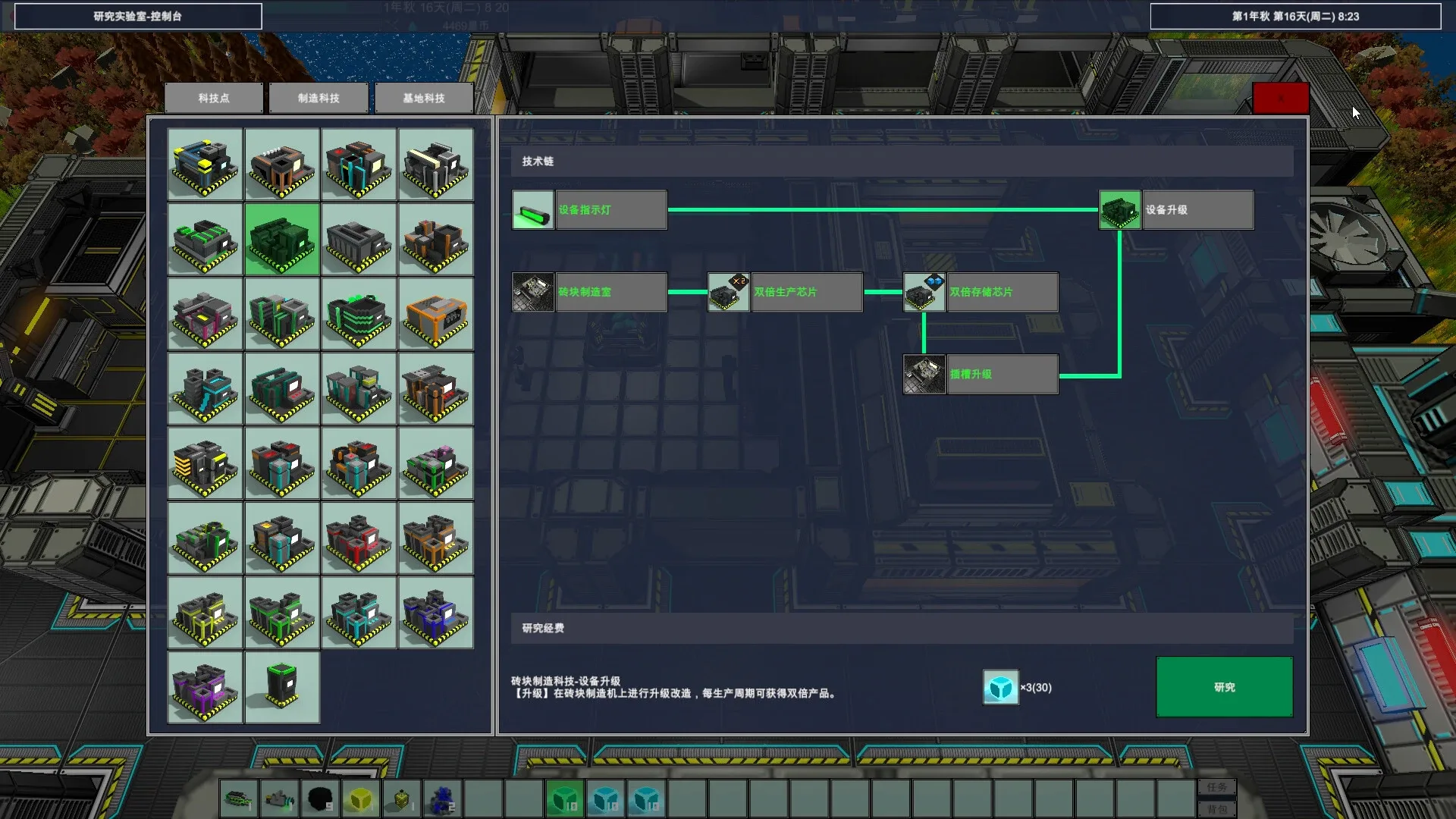Select the highlighted green building thumbnail

point(281,240)
